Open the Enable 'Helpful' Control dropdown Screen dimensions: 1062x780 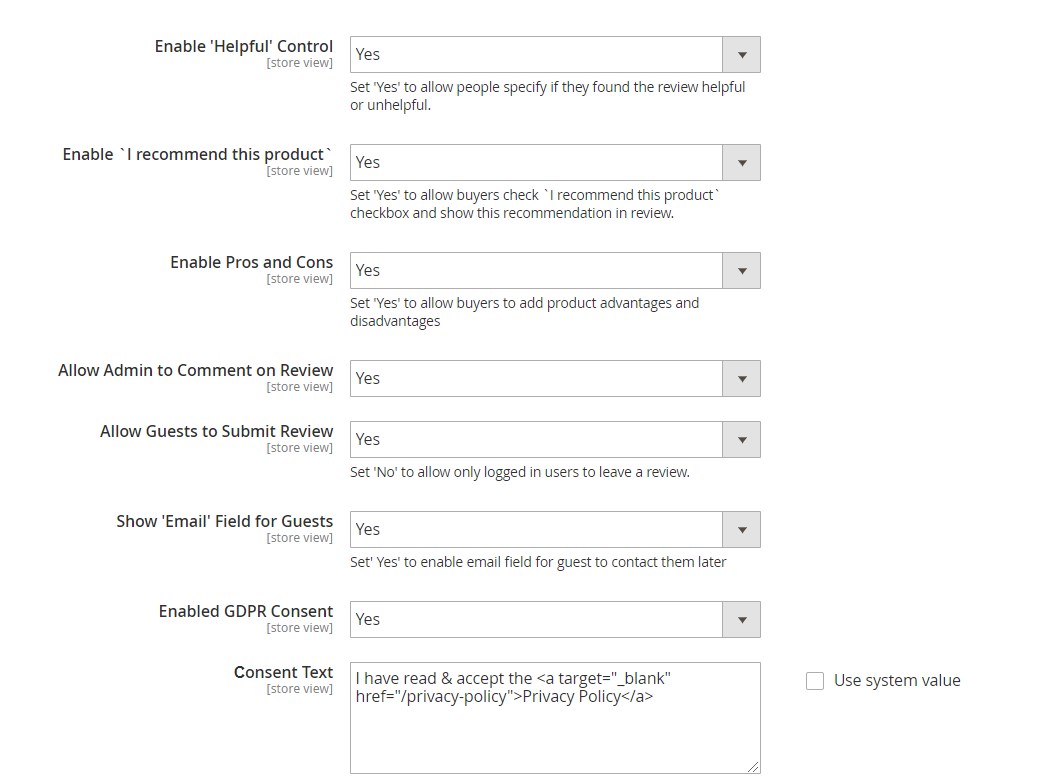tap(555, 55)
